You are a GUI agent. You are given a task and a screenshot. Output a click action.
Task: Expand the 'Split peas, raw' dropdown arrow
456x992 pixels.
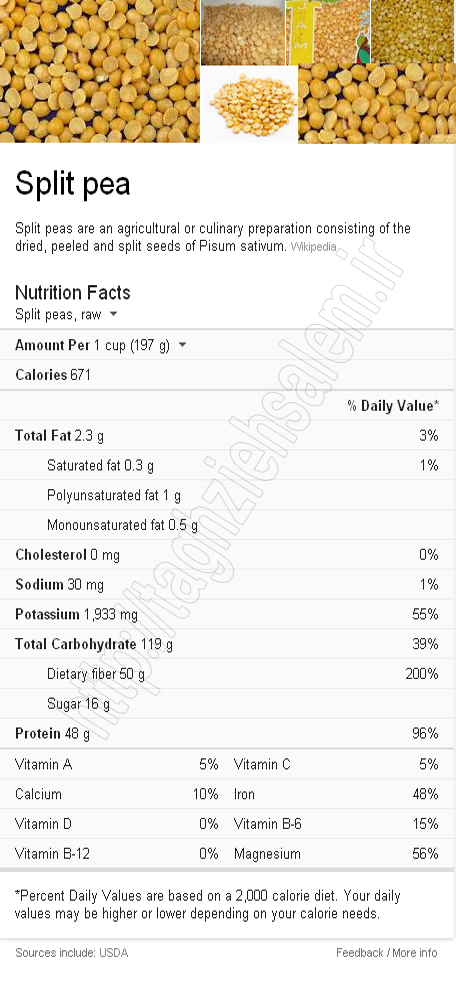pos(113,314)
